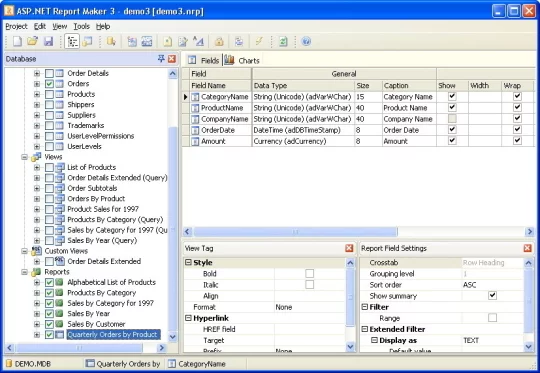Click the padlock security toolbar icon
The width and height of the screenshot is (540, 373).
point(219,41)
